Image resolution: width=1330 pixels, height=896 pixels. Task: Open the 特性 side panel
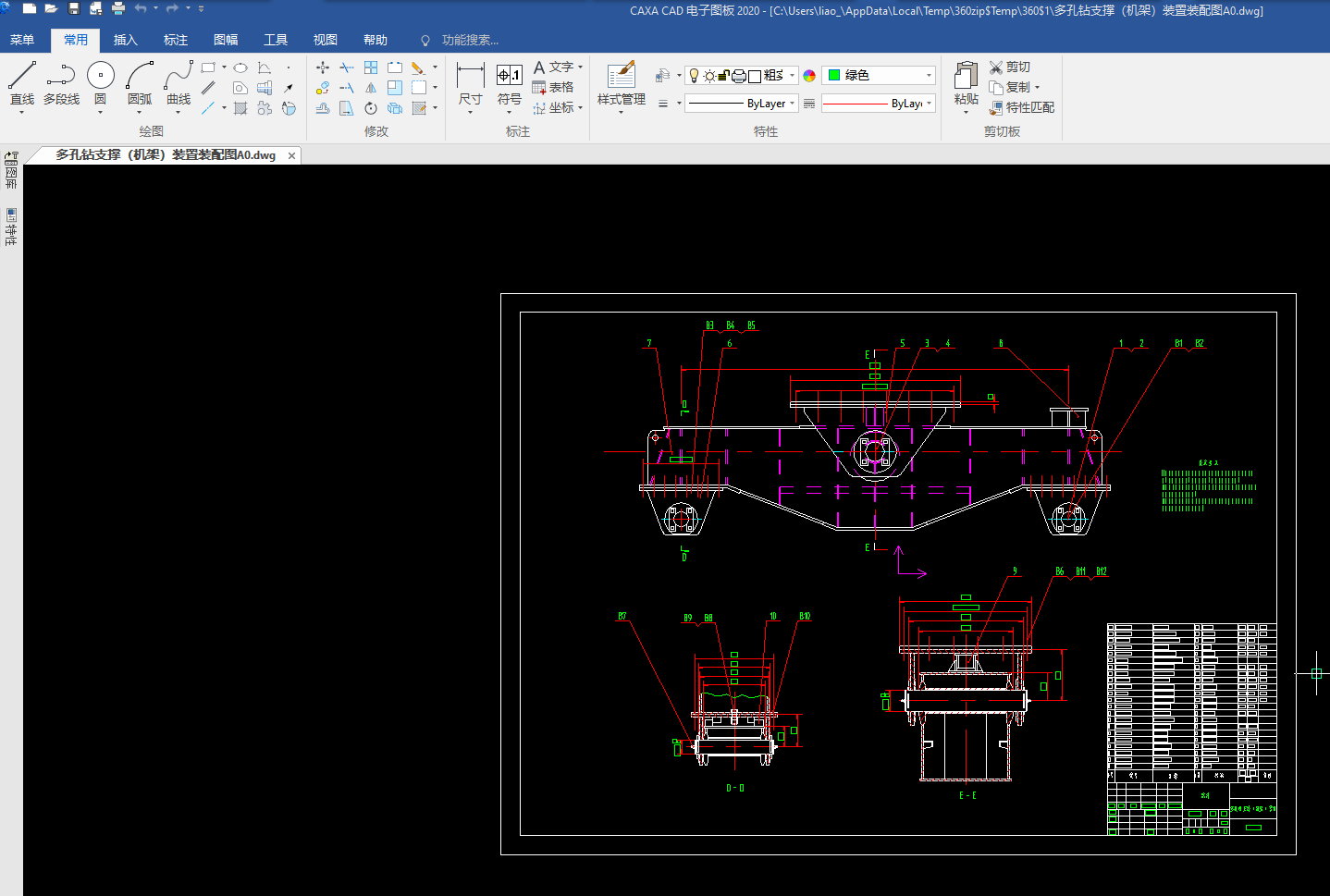11,227
